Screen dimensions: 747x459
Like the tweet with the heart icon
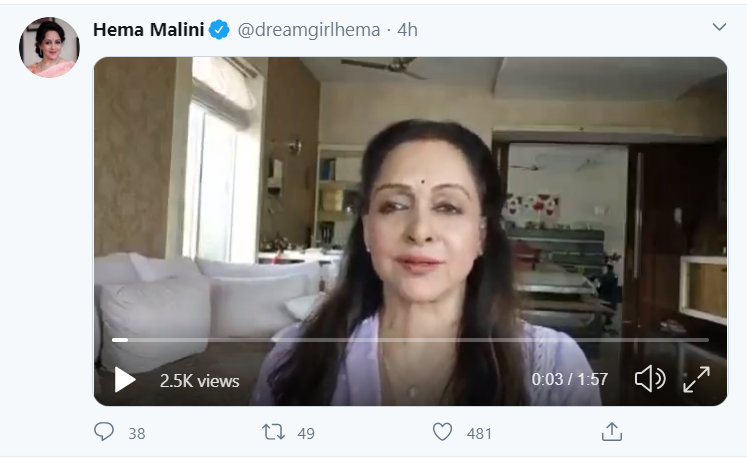click(442, 432)
